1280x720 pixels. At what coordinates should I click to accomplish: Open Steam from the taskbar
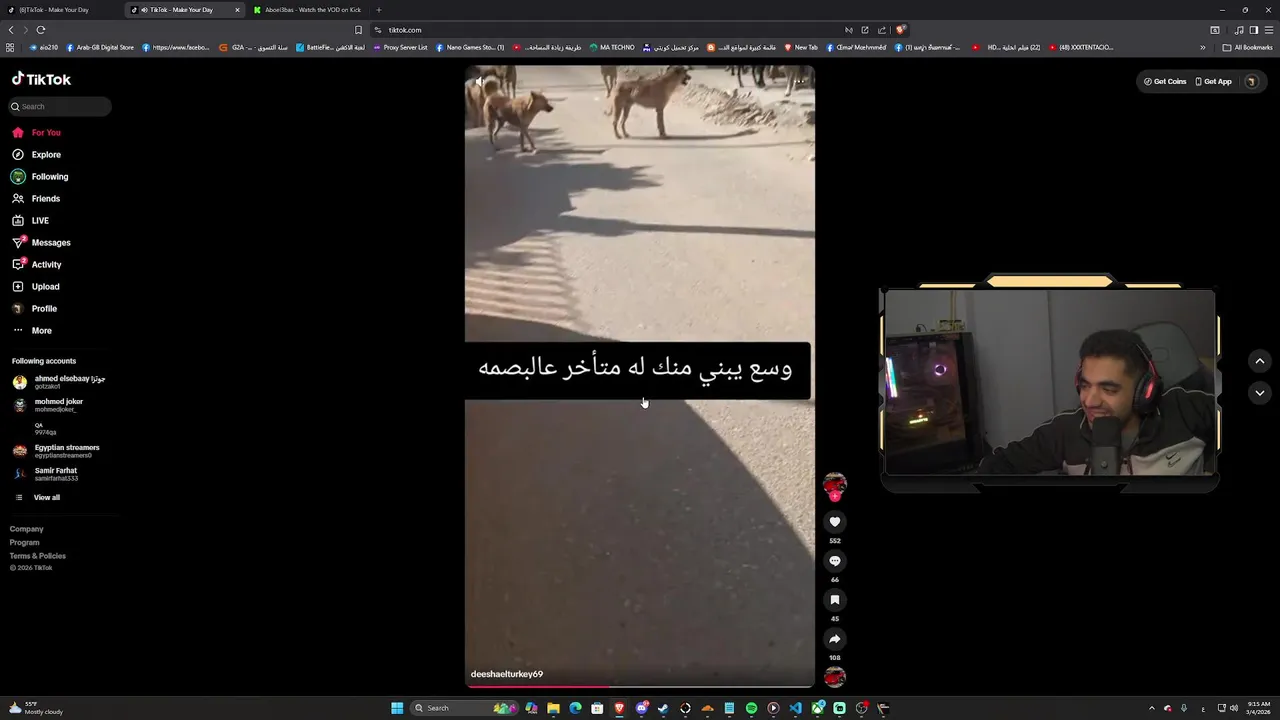click(x=663, y=708)
